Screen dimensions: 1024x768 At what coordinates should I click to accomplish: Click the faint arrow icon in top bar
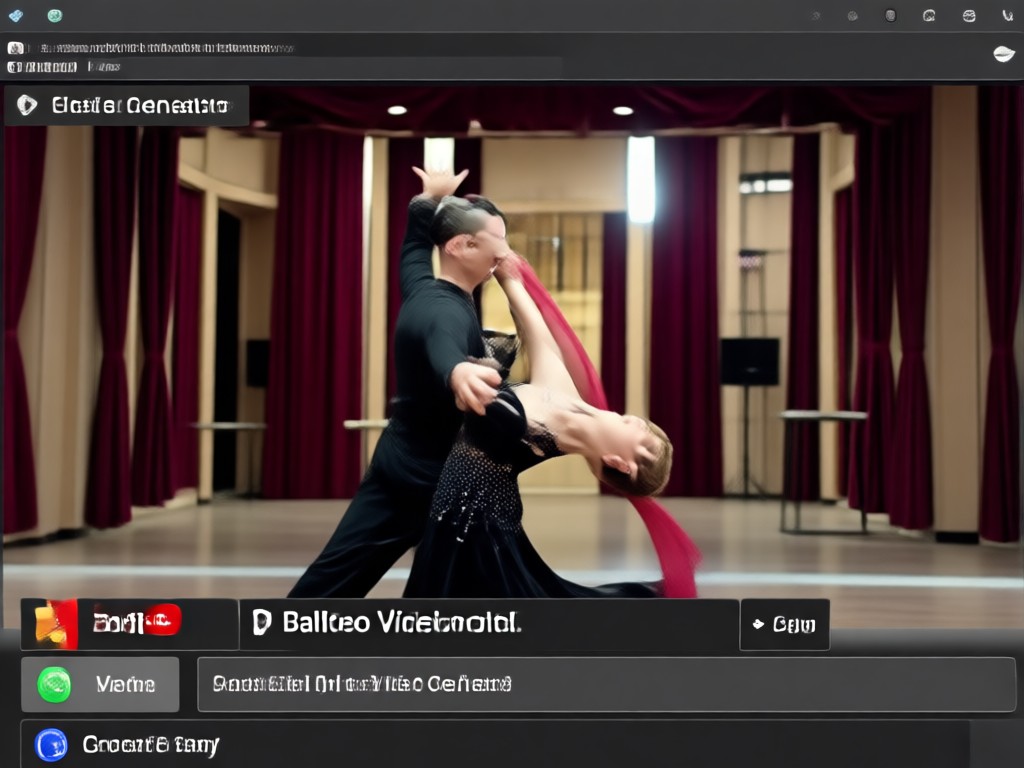click(x=816, y=16)
